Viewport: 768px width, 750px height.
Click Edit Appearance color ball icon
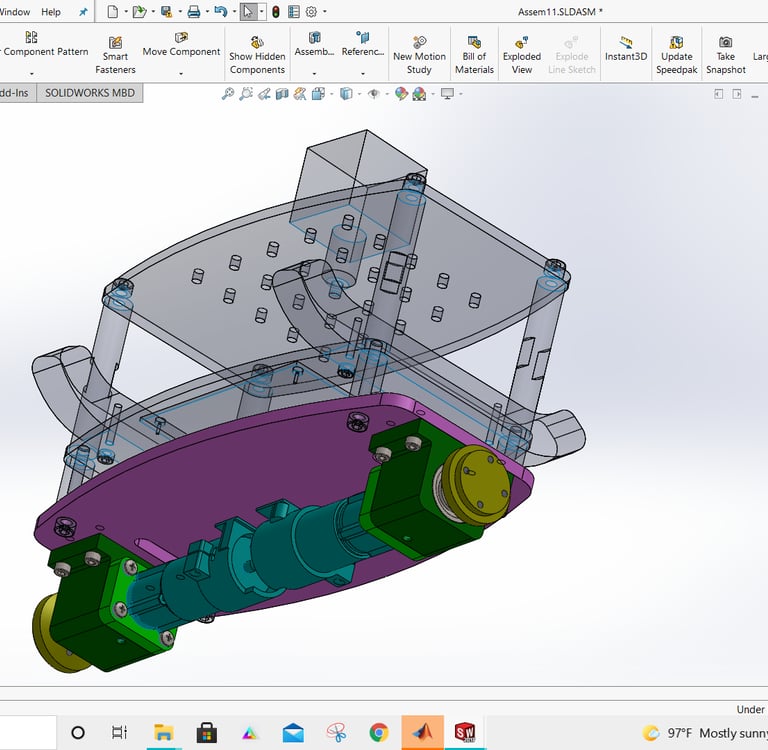pyautogui.click(x=401, y=94)
